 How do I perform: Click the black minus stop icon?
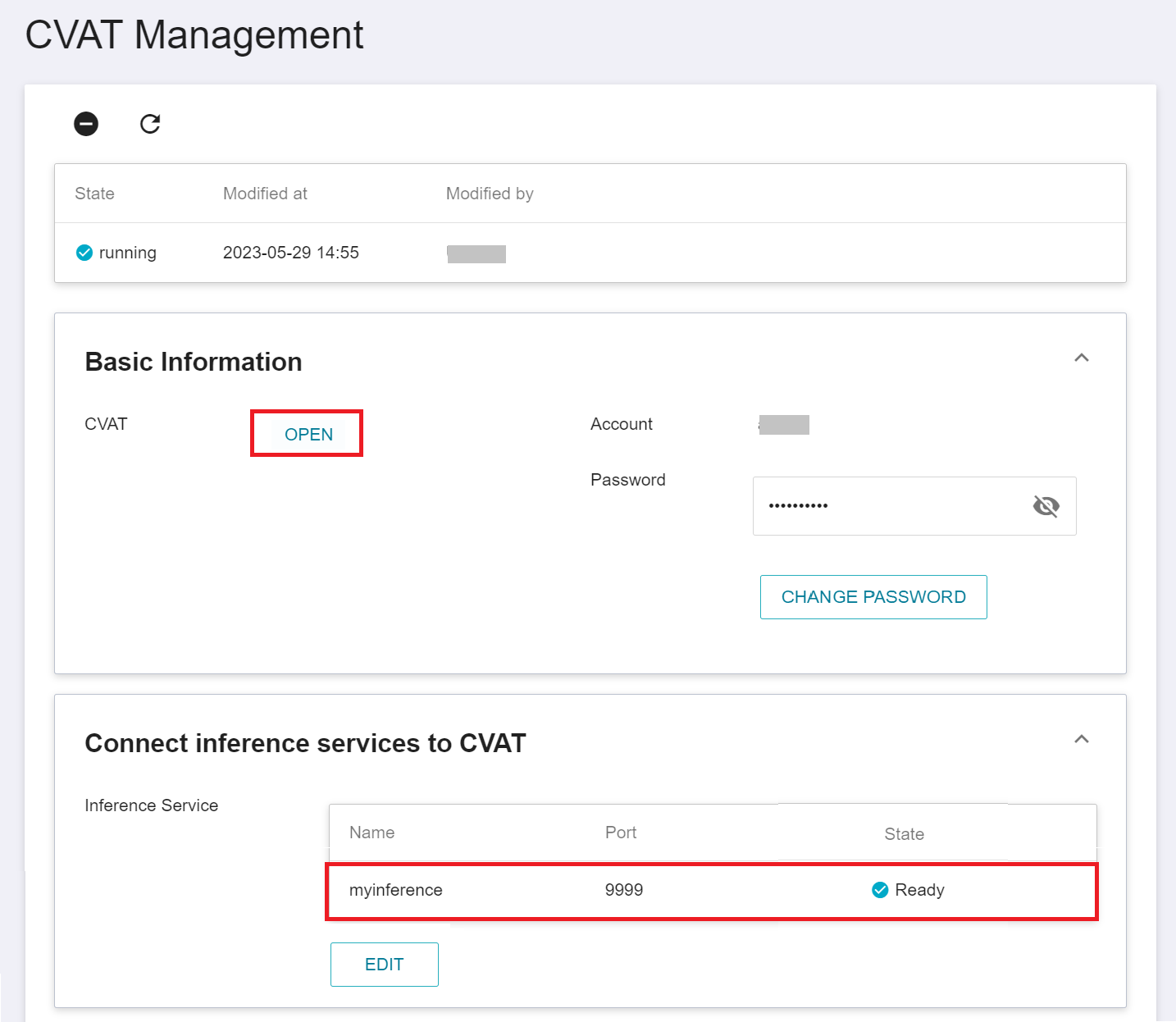click(86, 124)
